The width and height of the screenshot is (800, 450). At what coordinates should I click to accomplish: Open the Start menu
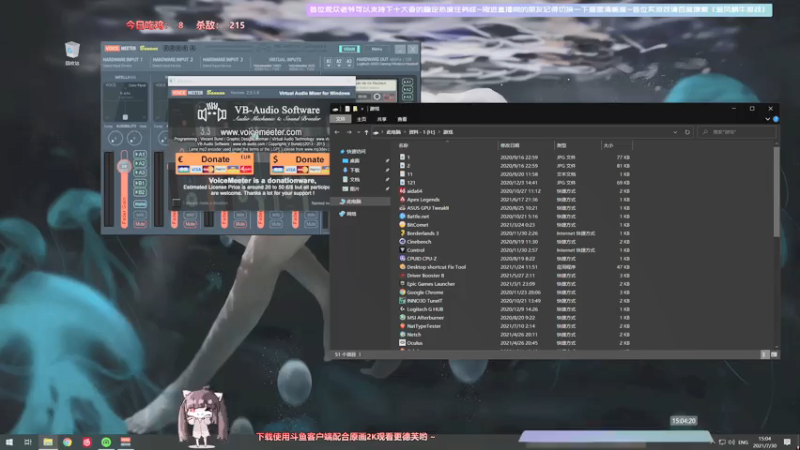tap(9, 442)
